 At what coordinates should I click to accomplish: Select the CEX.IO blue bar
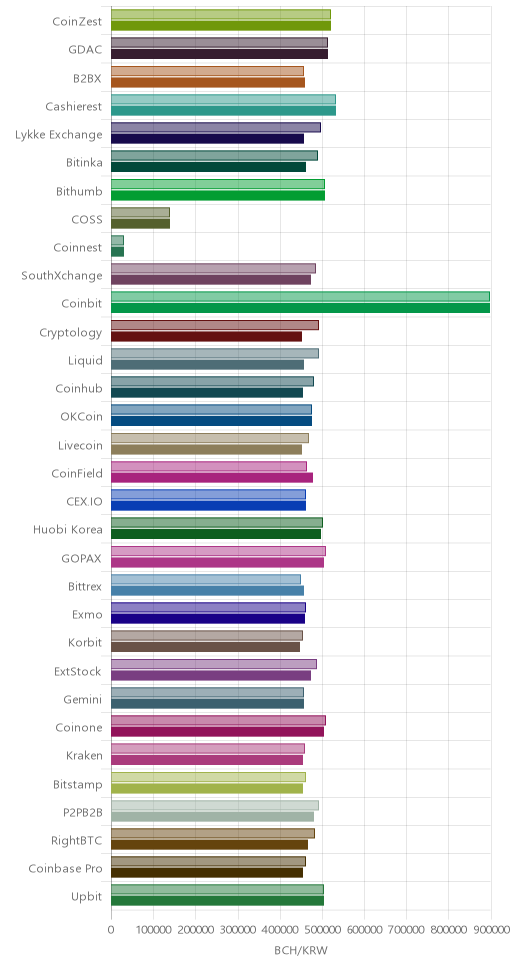pyautogui.click(x=208, y=506)
